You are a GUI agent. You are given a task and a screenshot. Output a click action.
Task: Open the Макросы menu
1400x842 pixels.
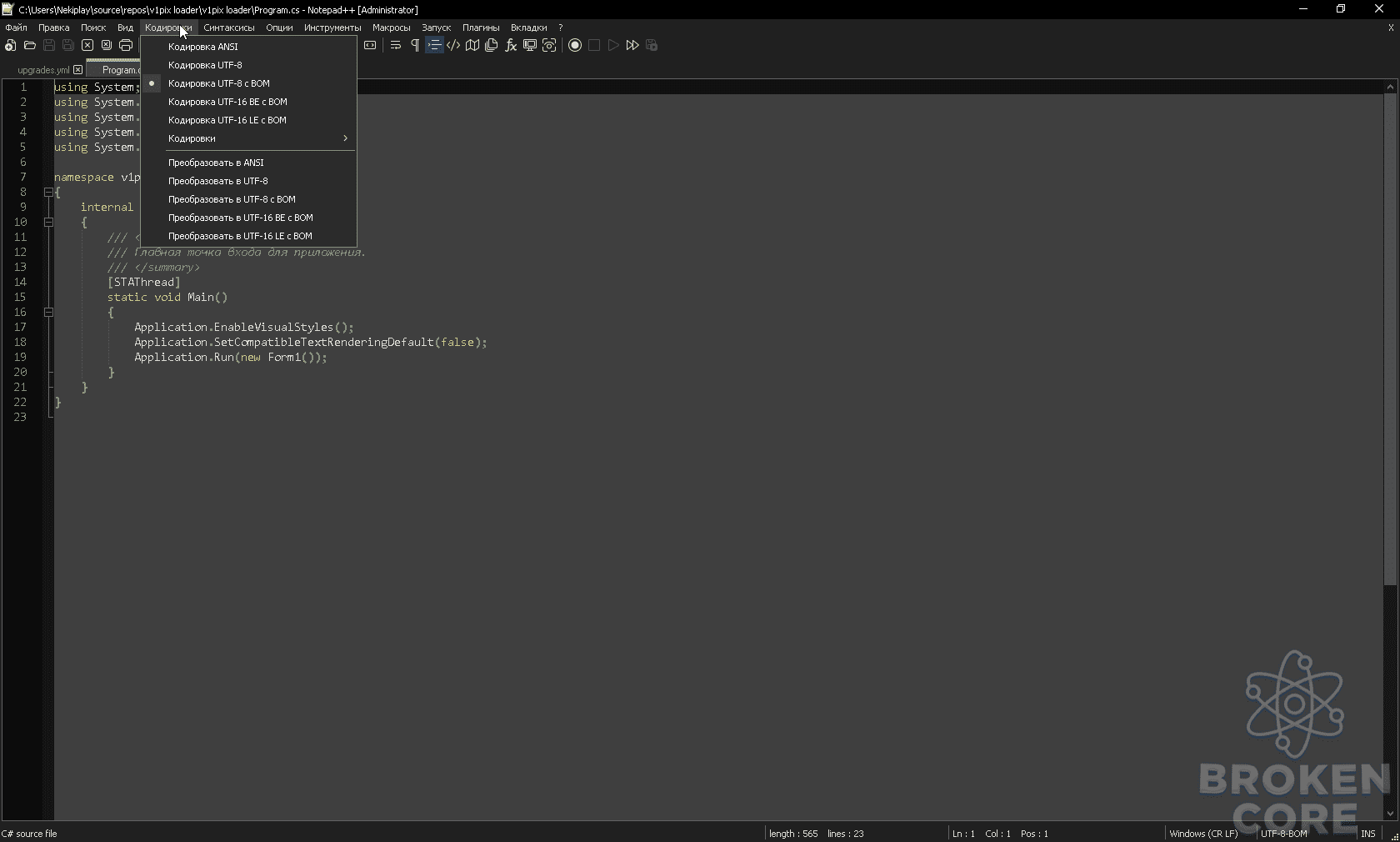[391, 28]
